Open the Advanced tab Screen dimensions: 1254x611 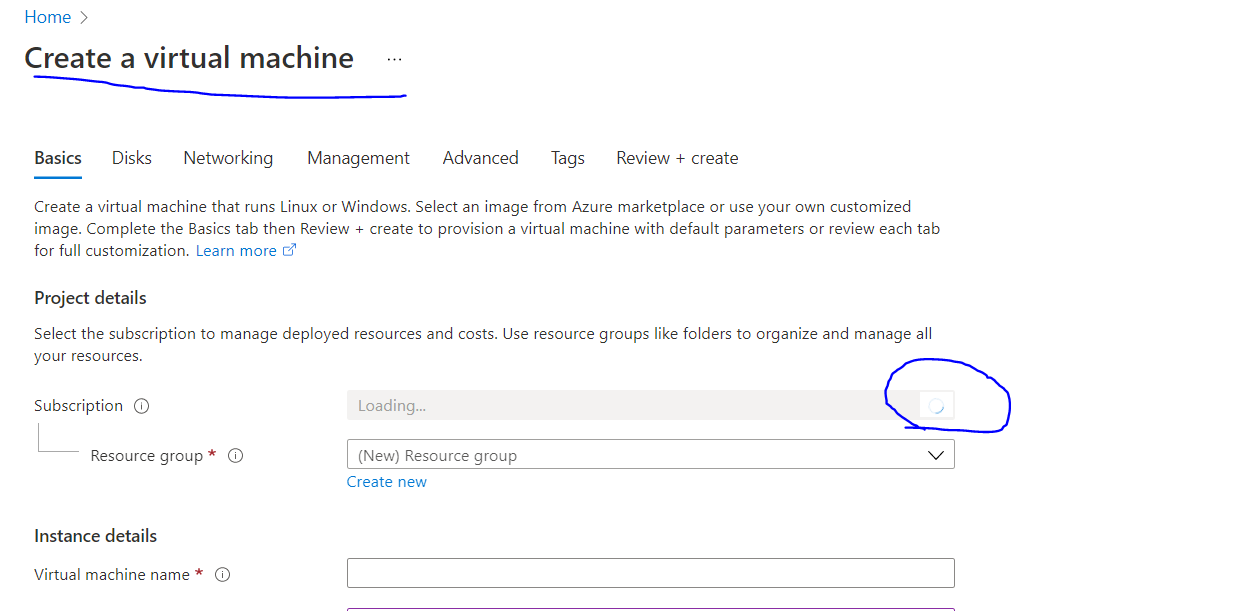coord(481,158)
